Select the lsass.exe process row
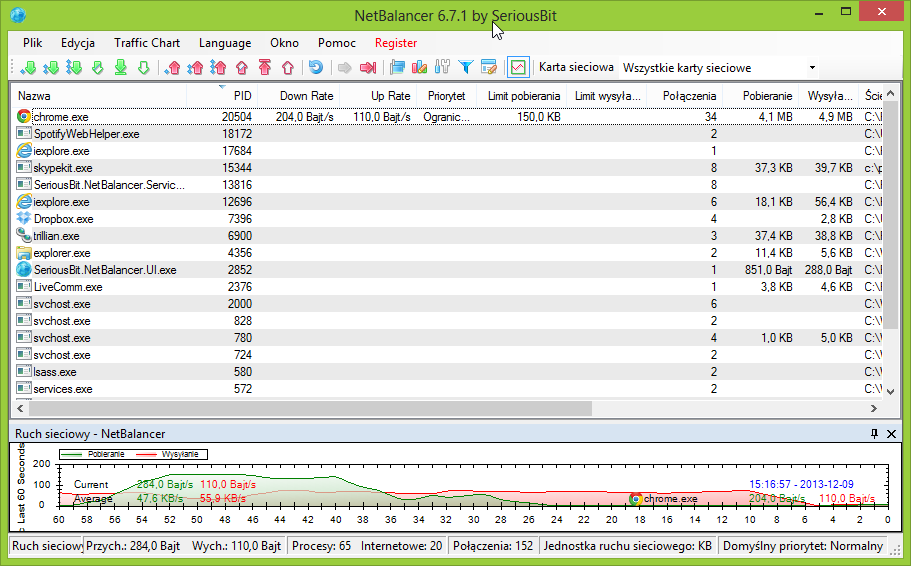The height and width of the screenshot is (566, 911). 447,372
